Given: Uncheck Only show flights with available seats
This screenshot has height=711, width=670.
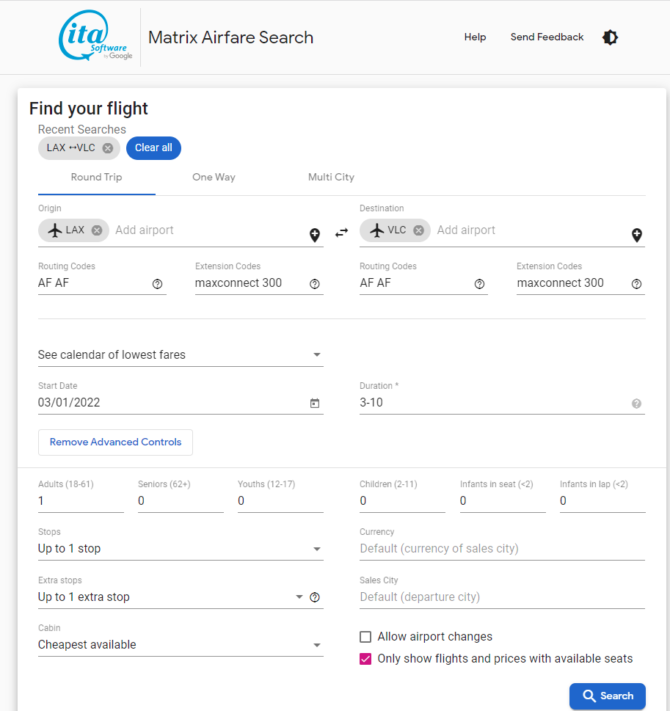Looking at the screenshot, I should [x=365, y=659].
